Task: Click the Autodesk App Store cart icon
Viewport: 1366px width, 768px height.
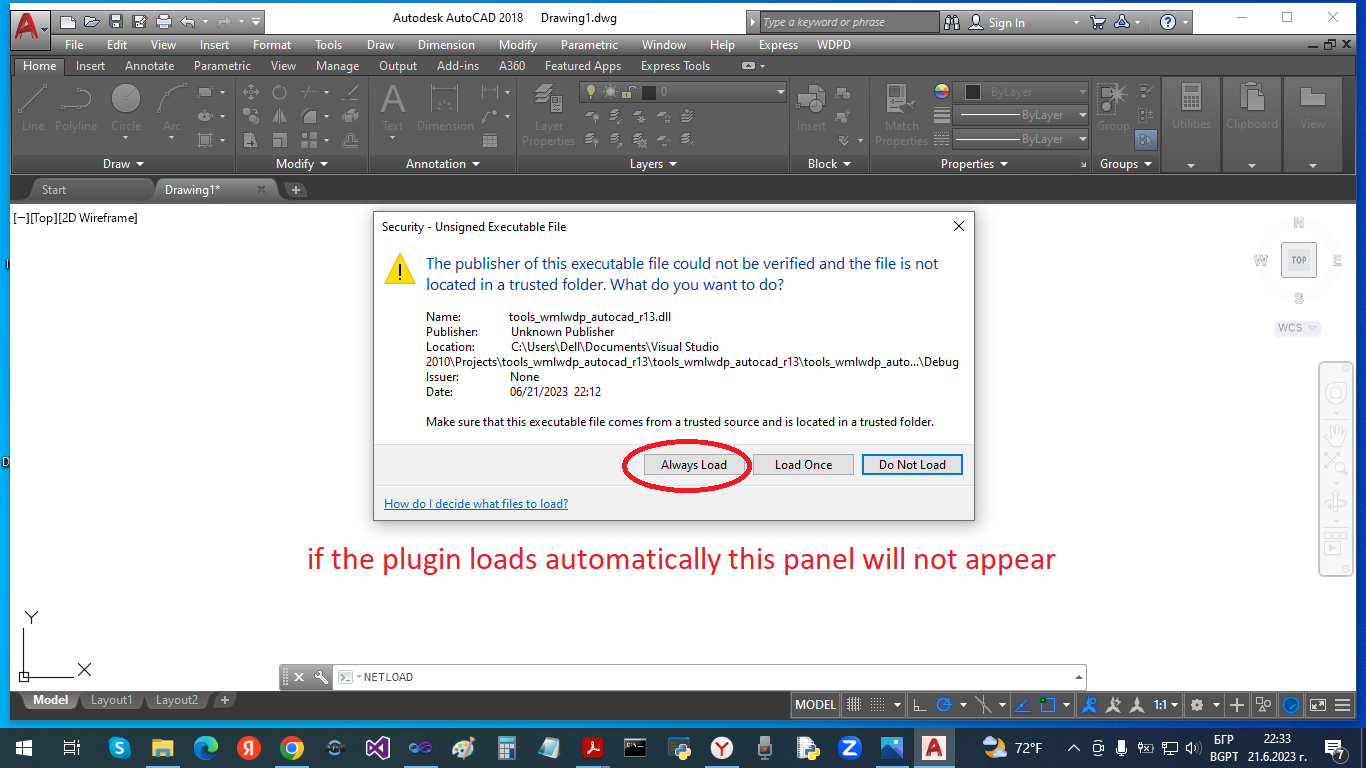Action: tap(1098, 22)
